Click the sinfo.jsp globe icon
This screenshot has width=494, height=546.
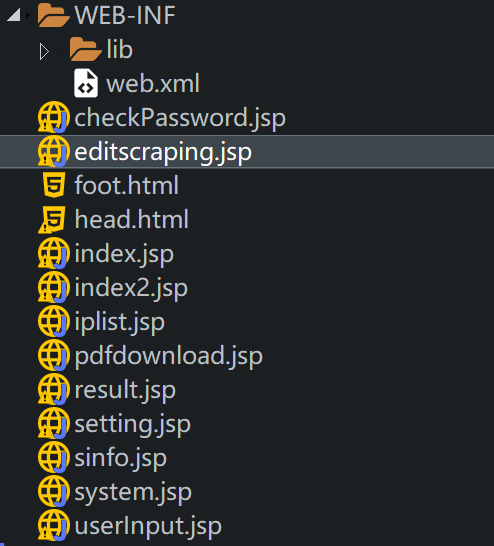point(54,458)
